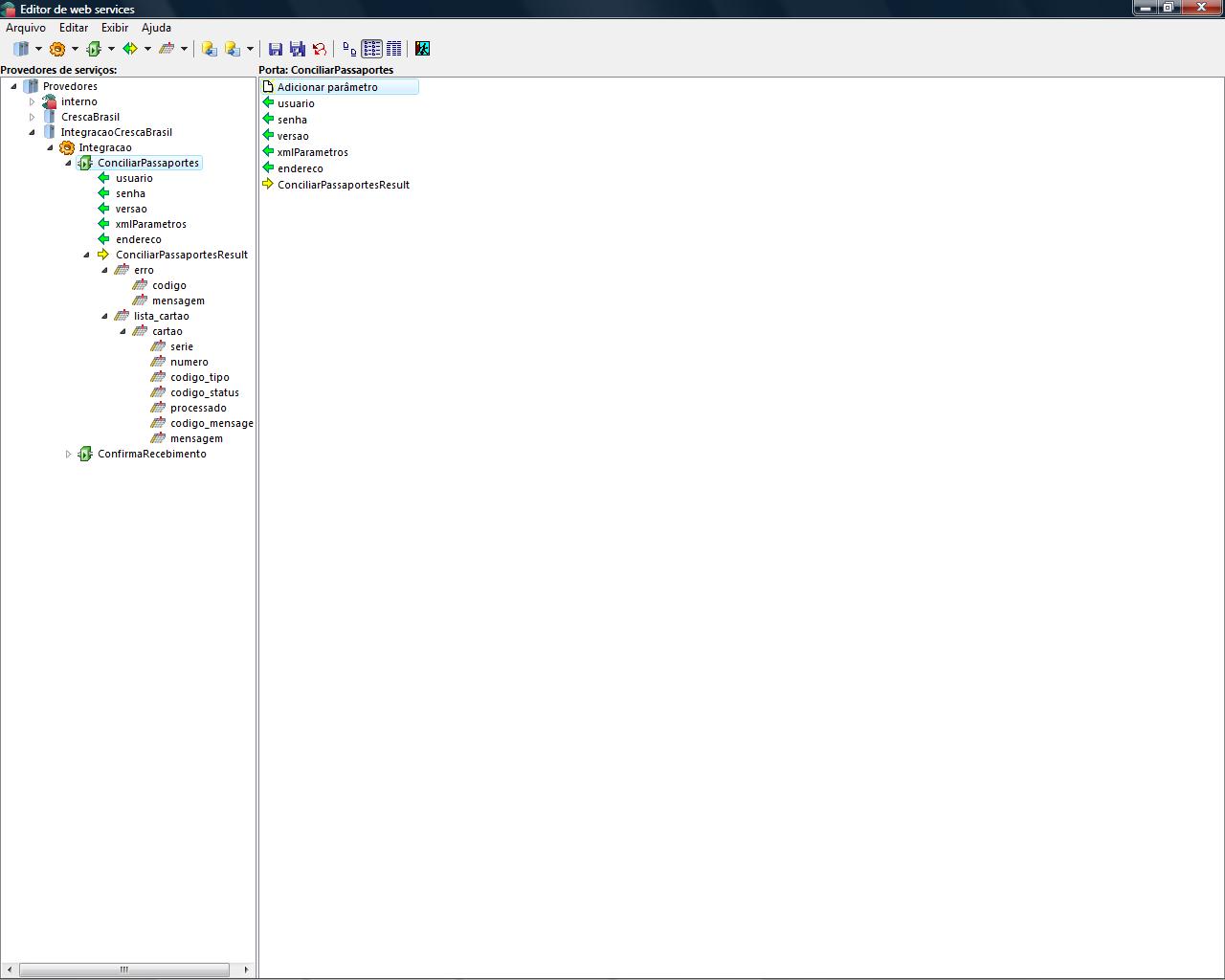Select codigo_status field in tree
1225x980 pixels.
coord(205,392)
